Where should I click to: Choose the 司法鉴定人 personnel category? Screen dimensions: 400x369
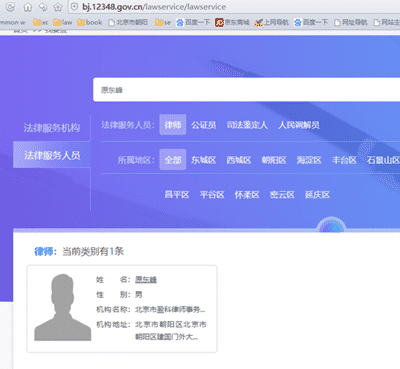coord(247,125)
